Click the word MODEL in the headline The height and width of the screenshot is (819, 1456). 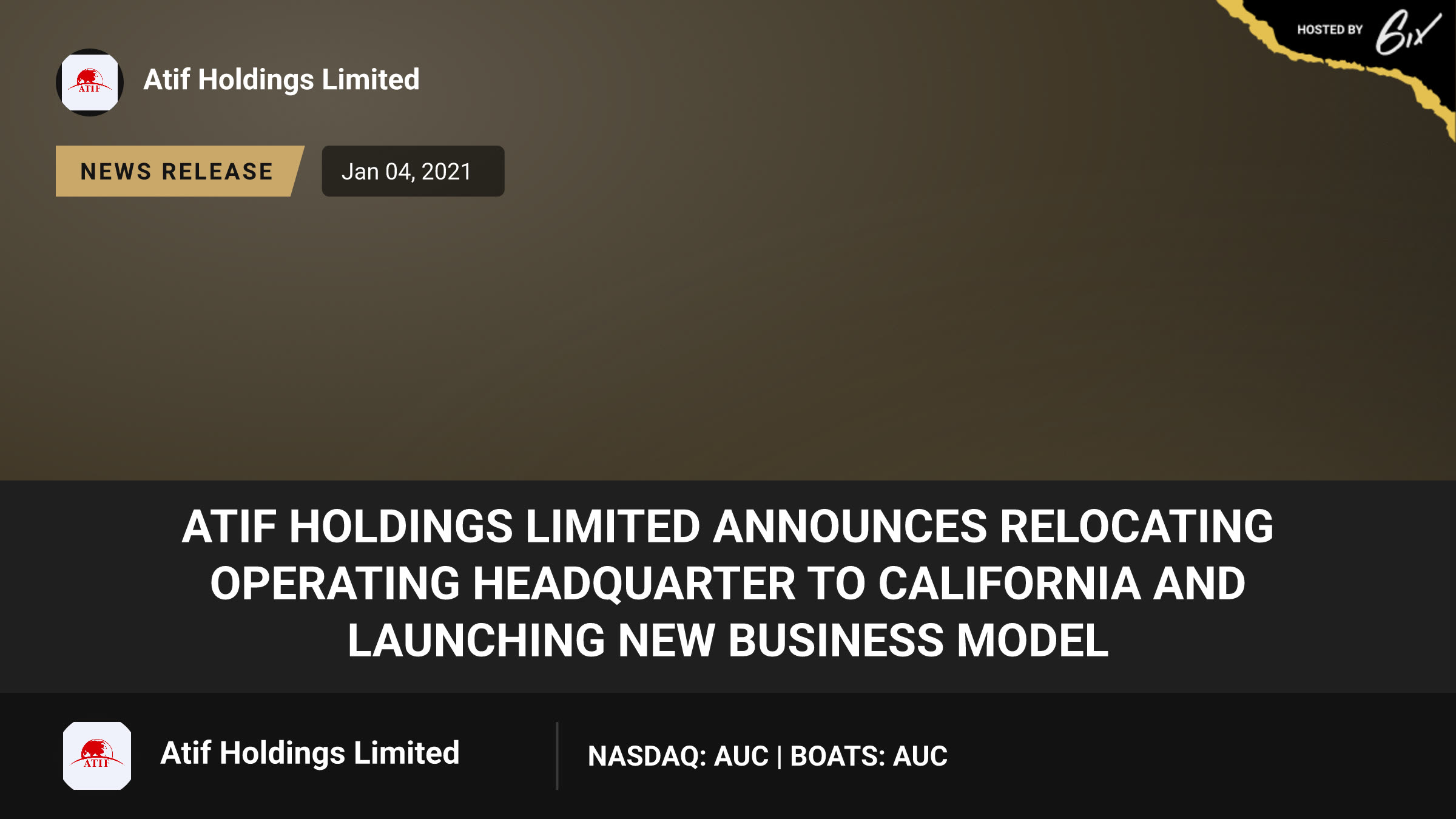coord(1033,640)
